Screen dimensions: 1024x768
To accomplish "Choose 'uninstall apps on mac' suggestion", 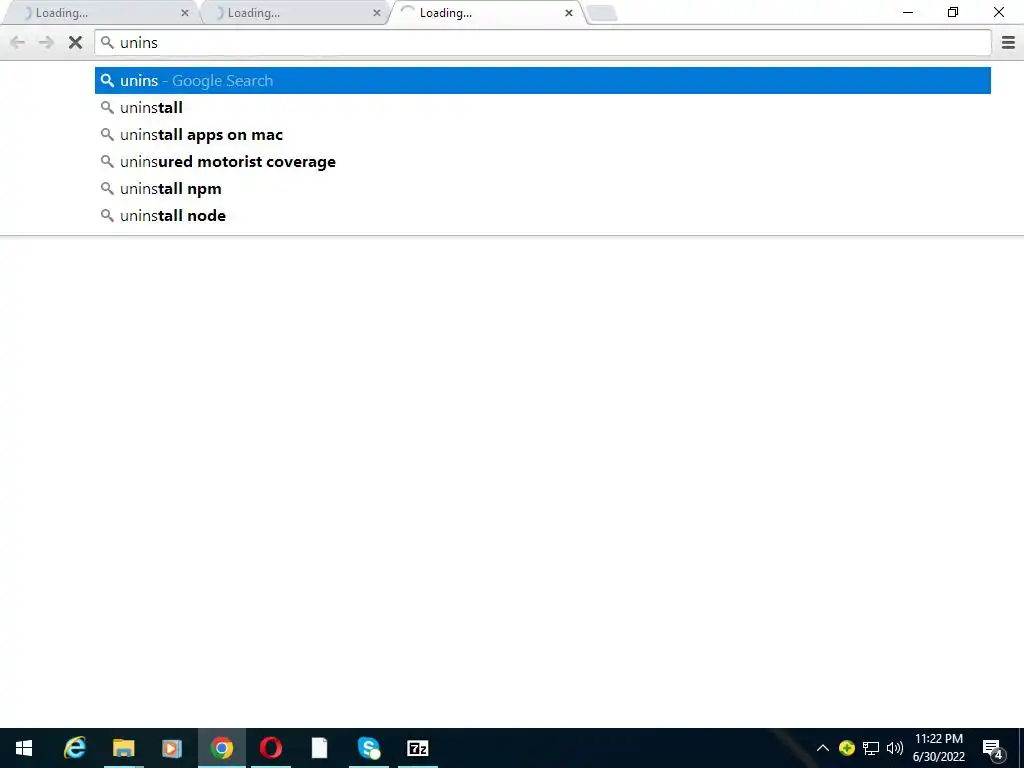I will coord(543,135).
